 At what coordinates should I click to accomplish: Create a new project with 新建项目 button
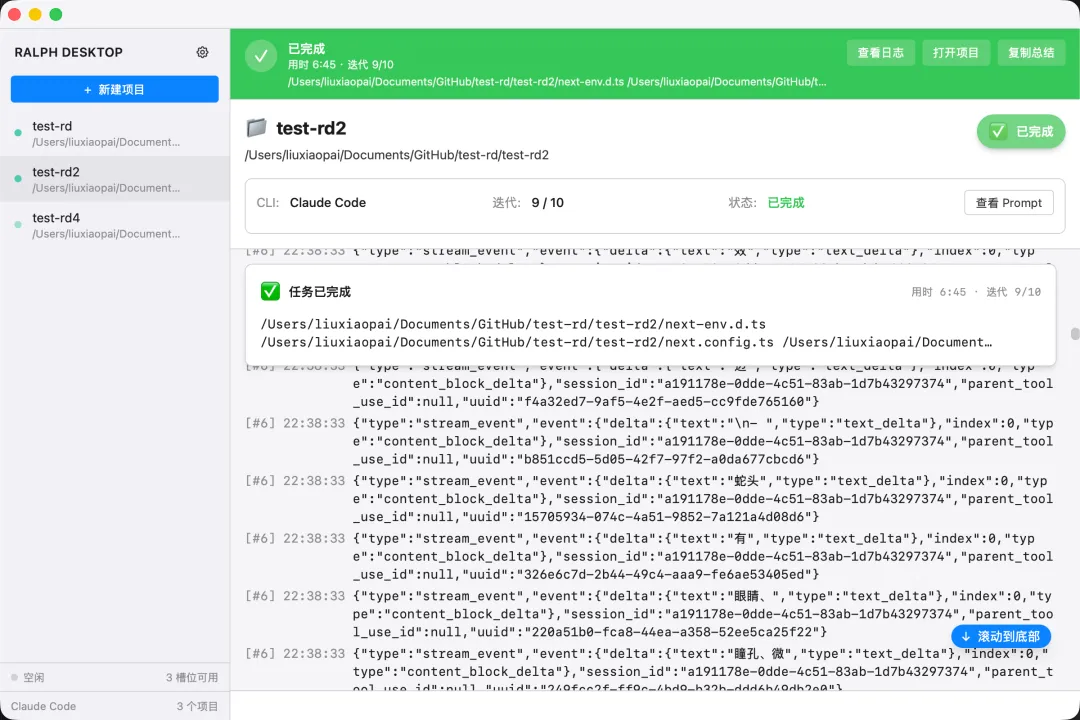(114, 89)
